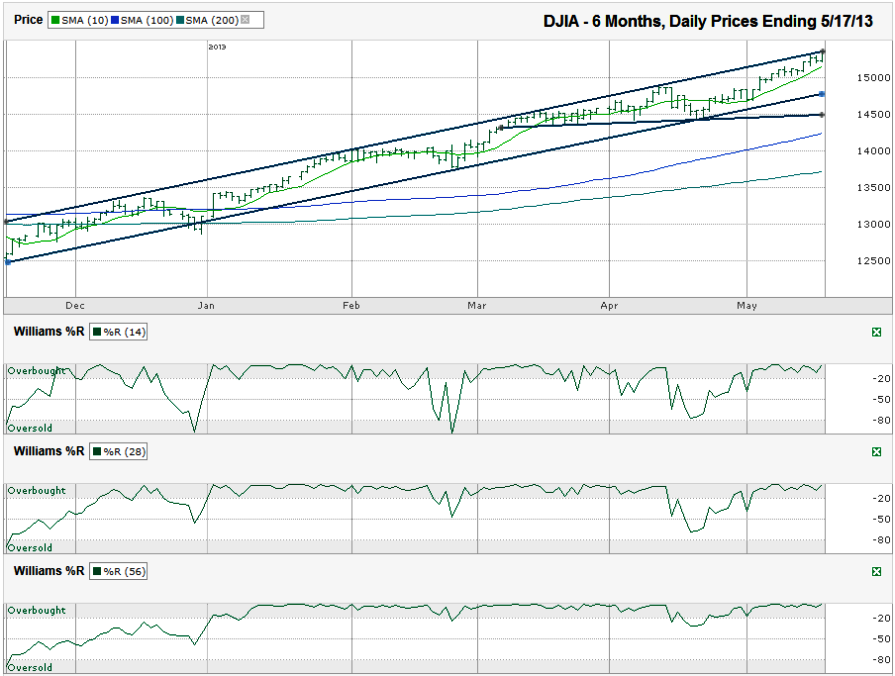
Task: Click the 2013 year marker label
Action: click(217, 47)
